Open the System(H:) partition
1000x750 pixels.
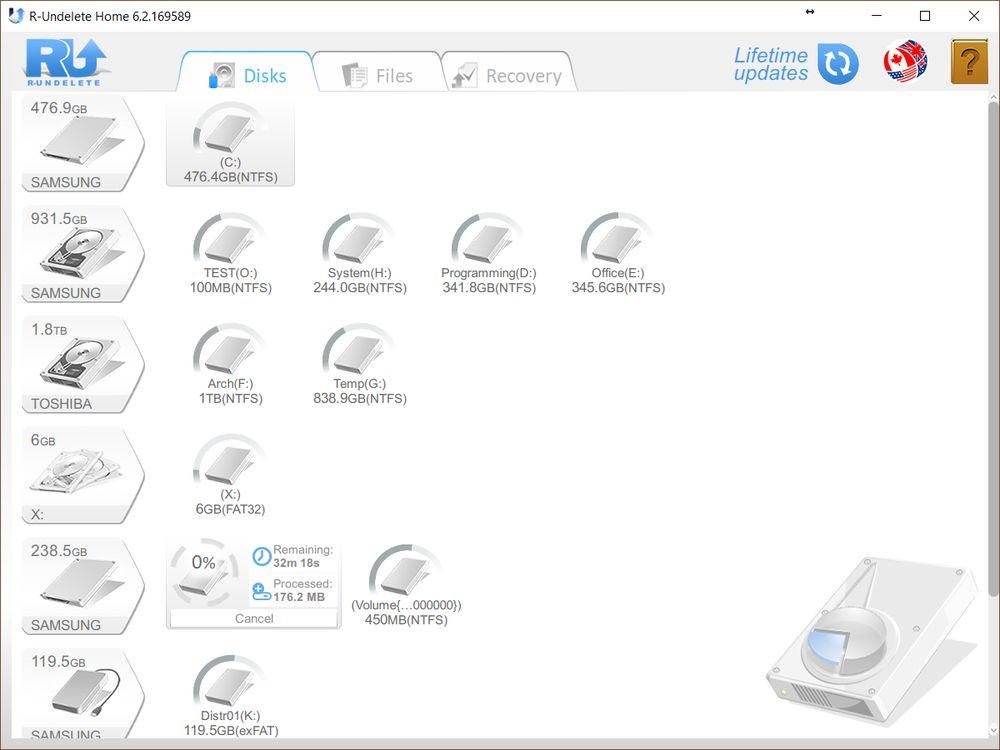360,254
